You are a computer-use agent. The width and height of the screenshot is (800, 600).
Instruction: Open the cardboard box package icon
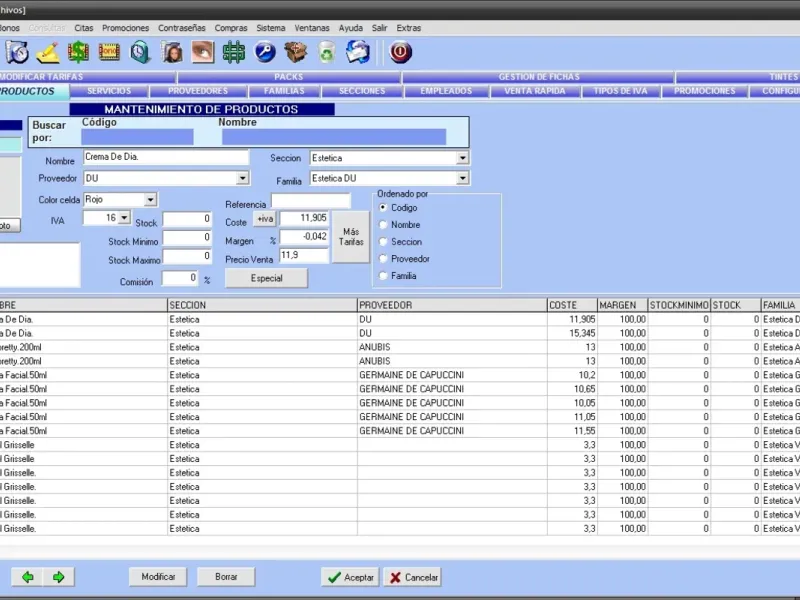pyautogui.click(x=296, y=52)
